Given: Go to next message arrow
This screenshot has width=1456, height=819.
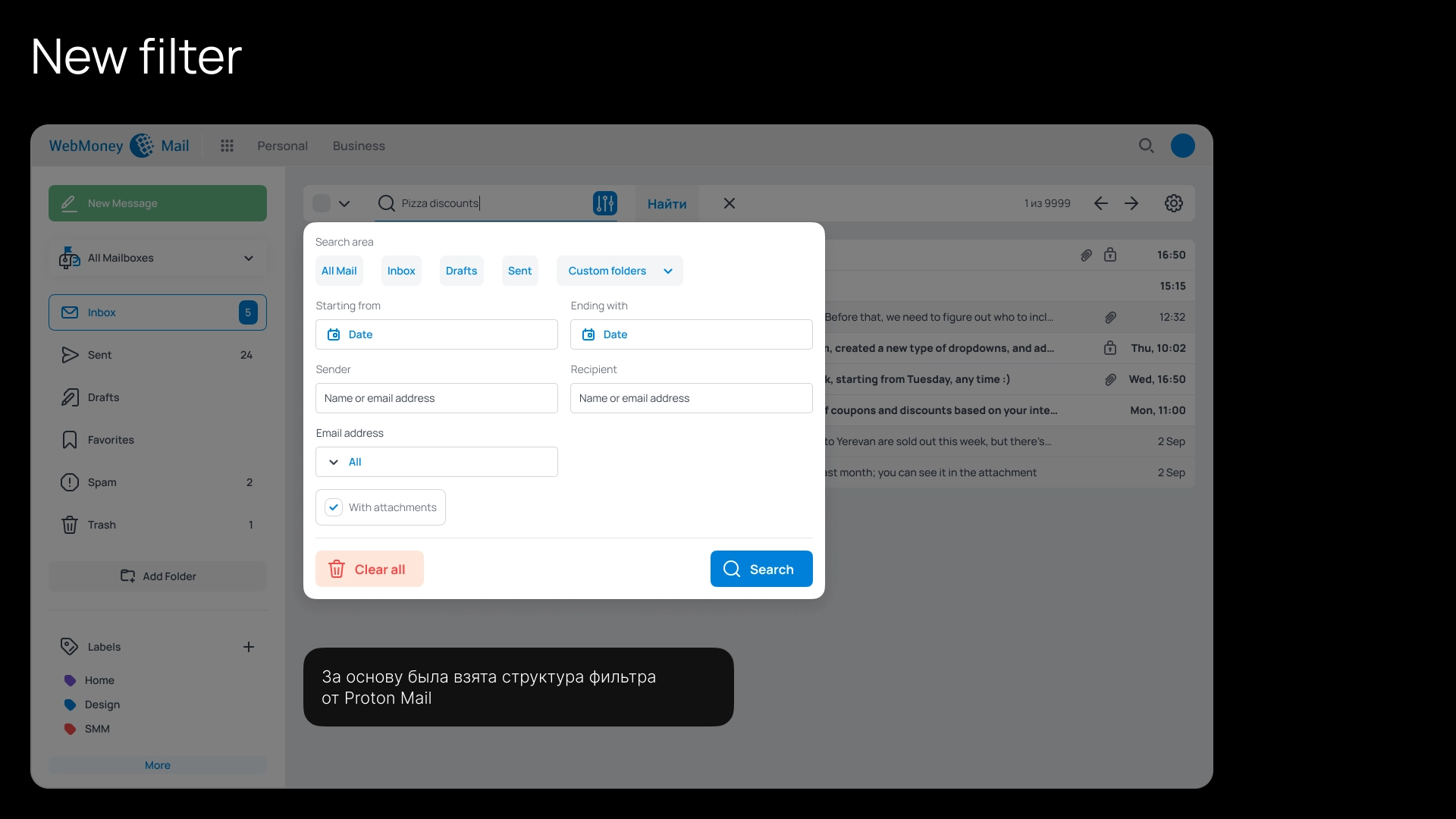Looking at the screenshot, I should pos(1131,203).
